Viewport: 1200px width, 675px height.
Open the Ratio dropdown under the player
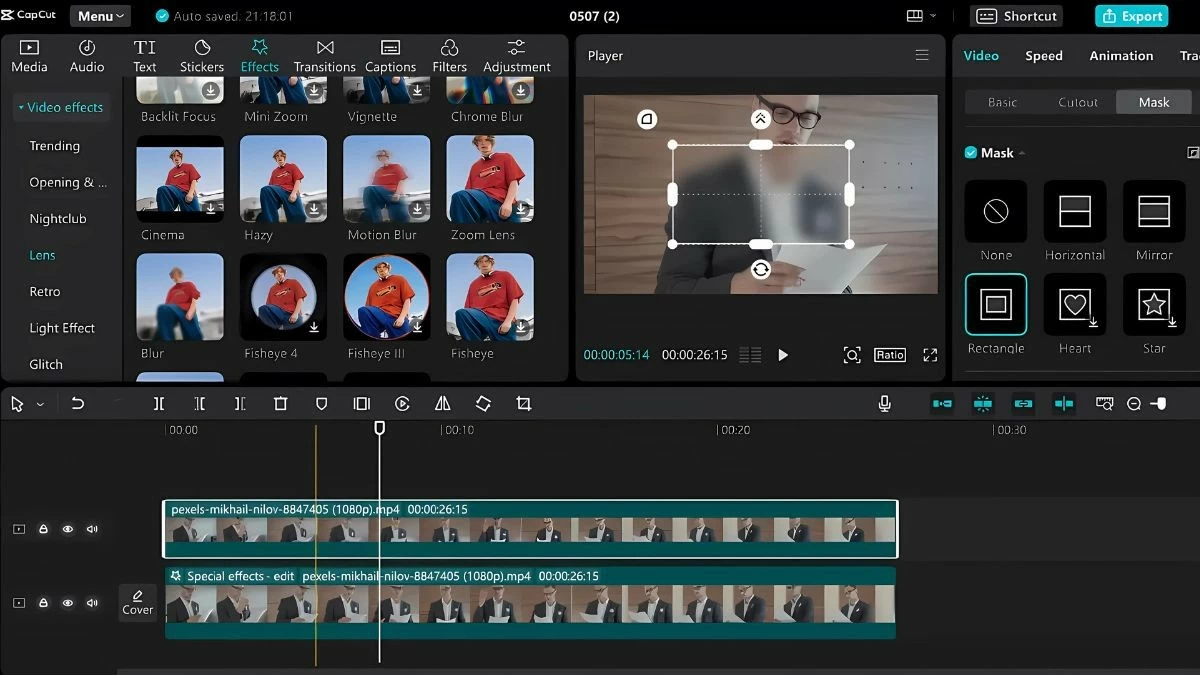[x=888, y=354]
